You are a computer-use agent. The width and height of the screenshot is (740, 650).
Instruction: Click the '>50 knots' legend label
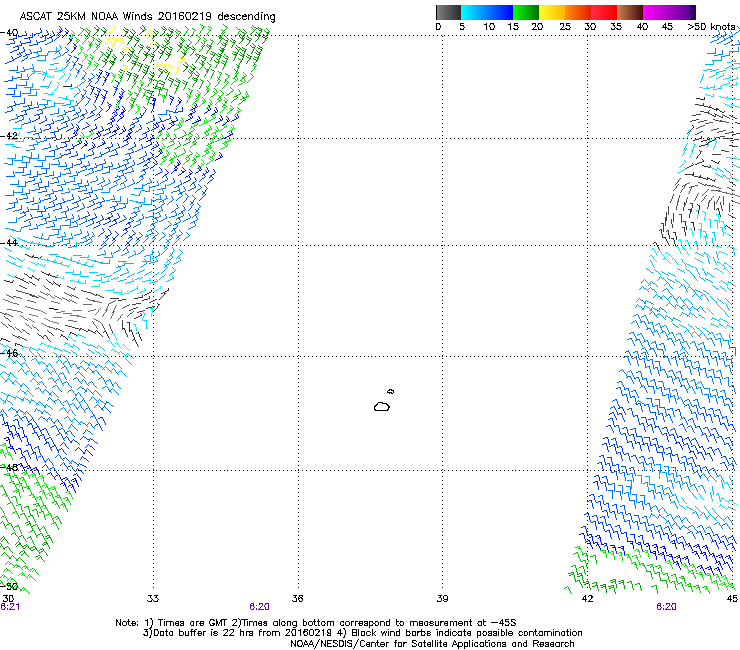[x=711, y=26]
